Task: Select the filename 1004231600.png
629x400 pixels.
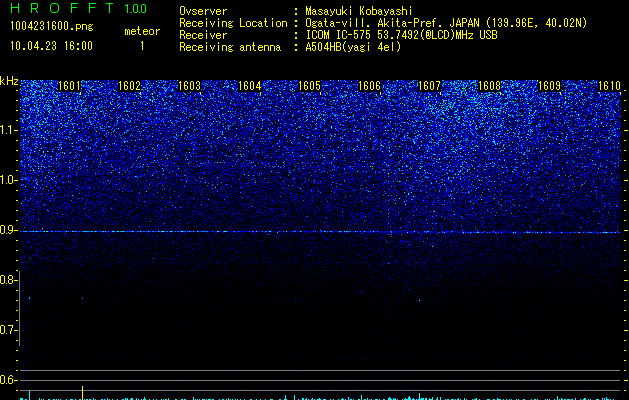Action: pos(52,26)
